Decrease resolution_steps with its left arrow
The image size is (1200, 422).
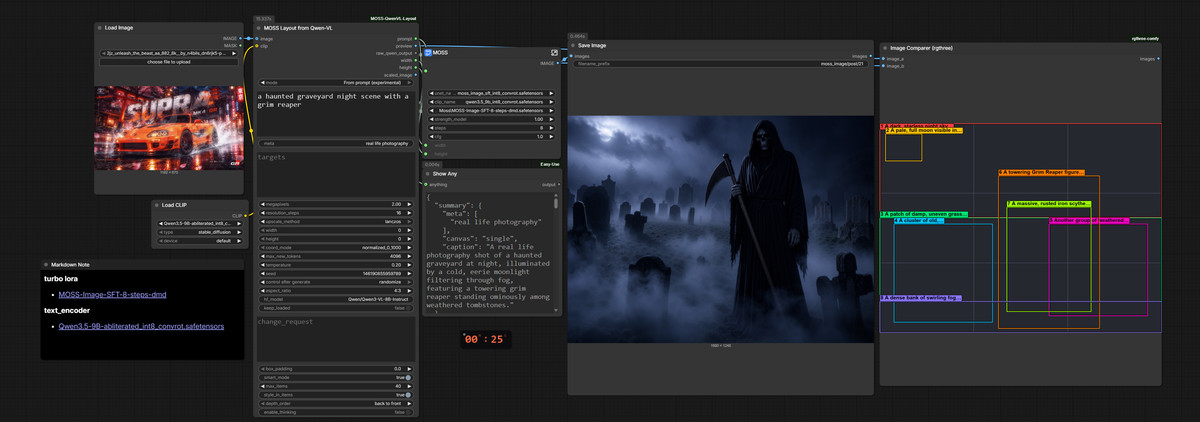[x=262, y=213]
